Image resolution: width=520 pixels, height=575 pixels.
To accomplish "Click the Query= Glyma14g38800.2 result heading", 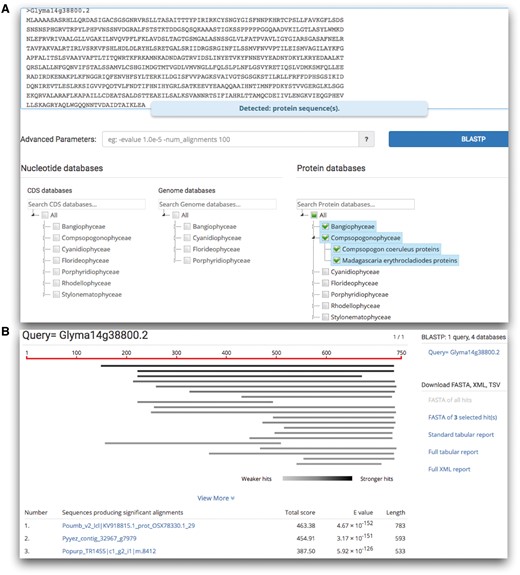I will point(85,335).
